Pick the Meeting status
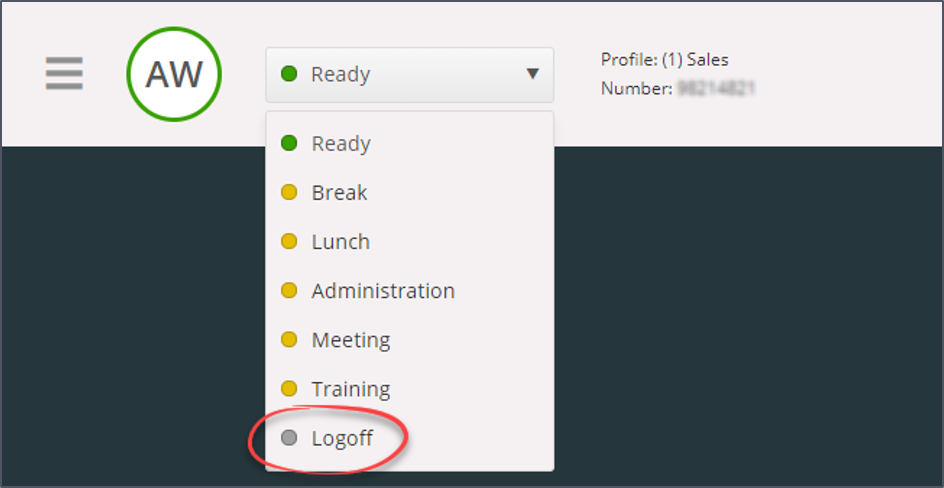Image resolution: width=944 pixels, height=488 pixels. [x=351, y=340]
